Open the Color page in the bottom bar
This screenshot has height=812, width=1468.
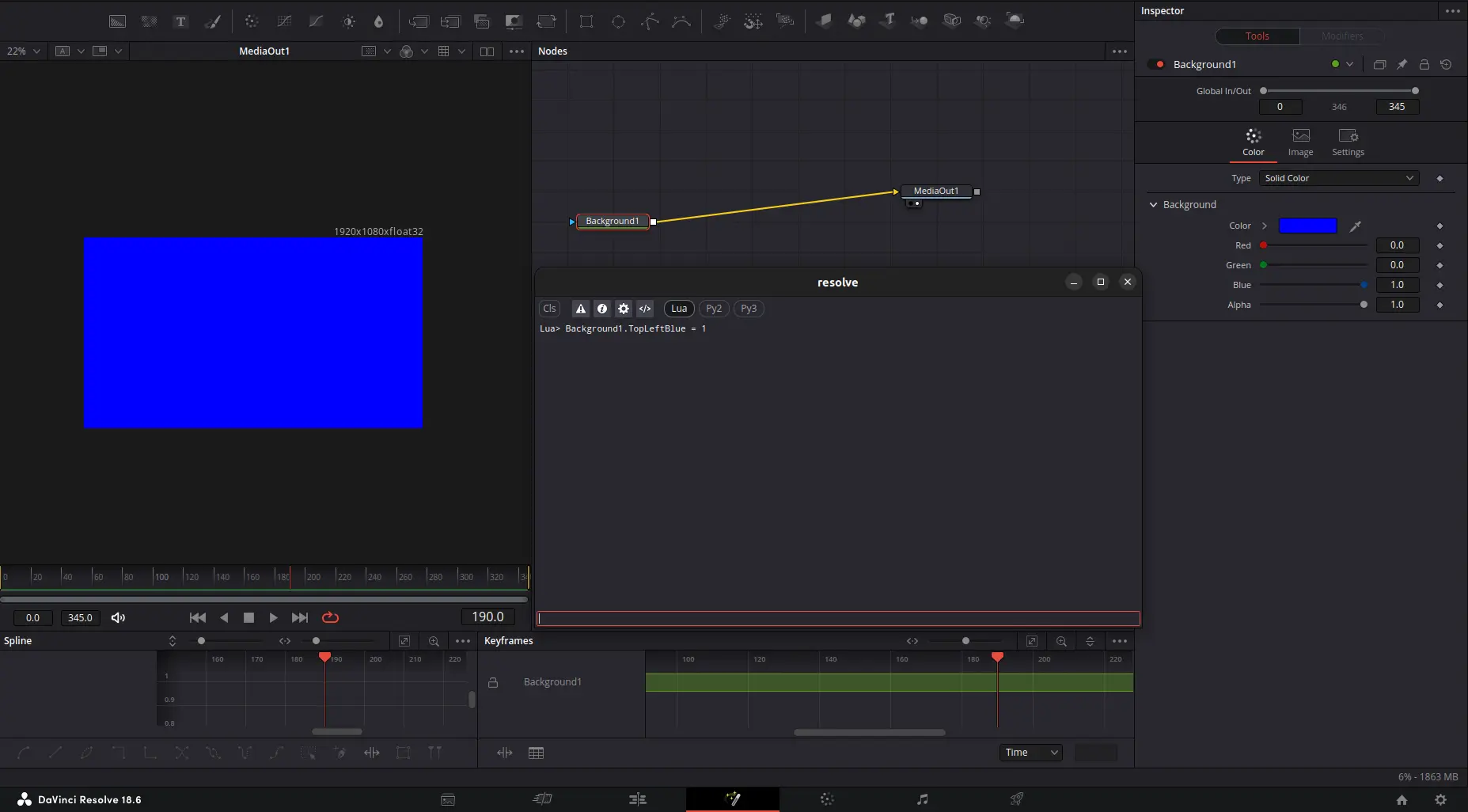pyautogui.click(x=827, y=799)
